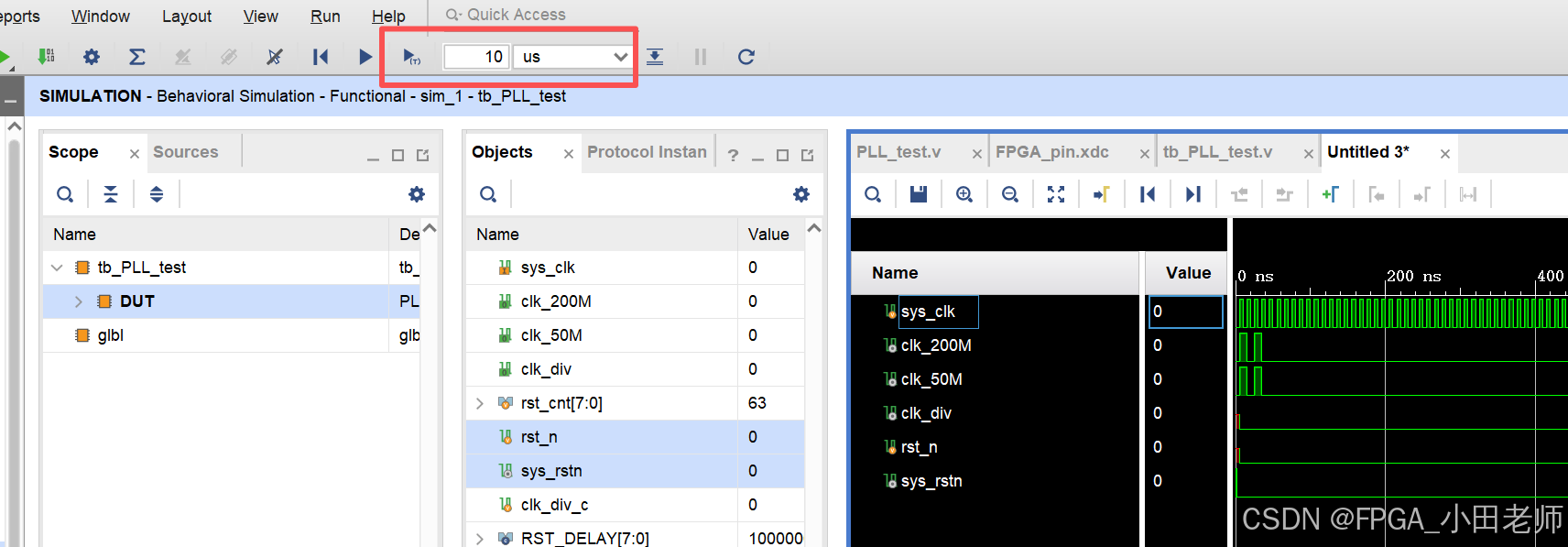This screenshot has height=547, width=1568.
Task: Collapse the tb_PLL_test tree node
Action: [57, 268]
